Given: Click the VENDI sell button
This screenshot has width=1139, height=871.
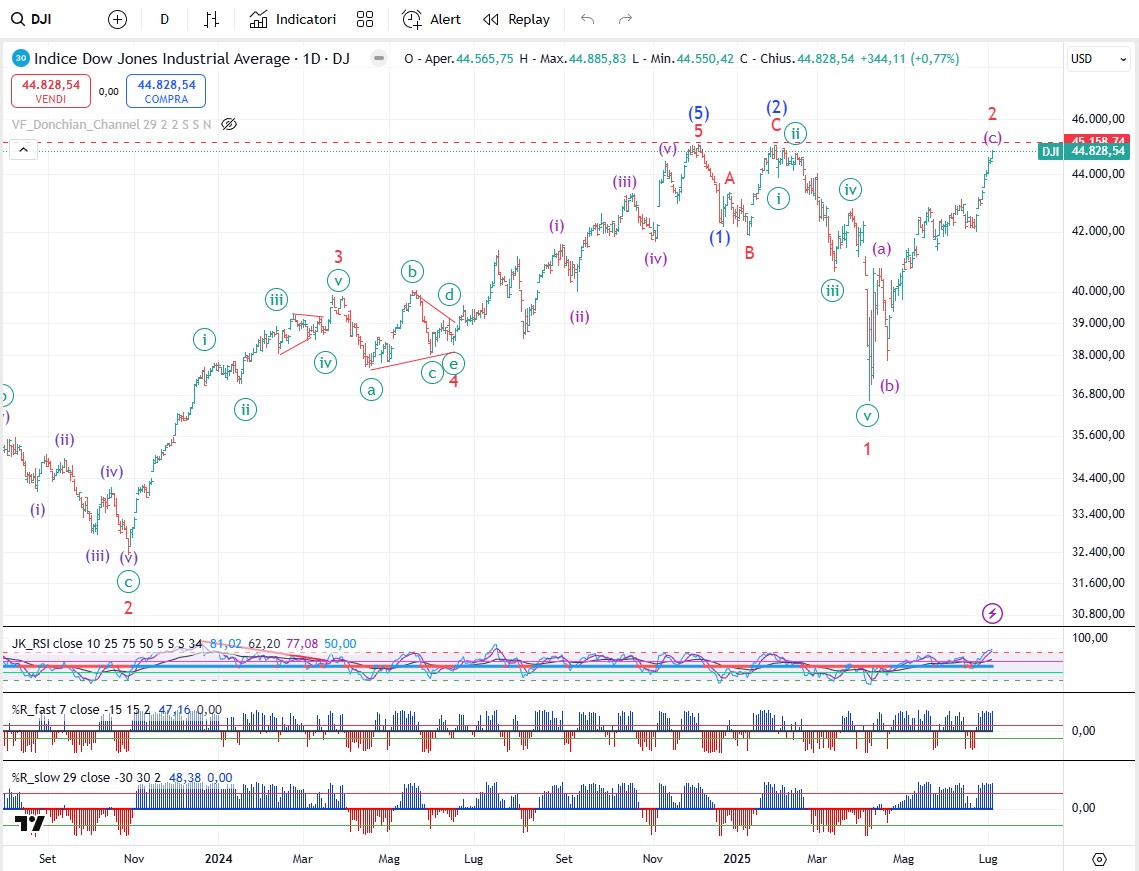Looking at the screenshot, I should point(51,92).
